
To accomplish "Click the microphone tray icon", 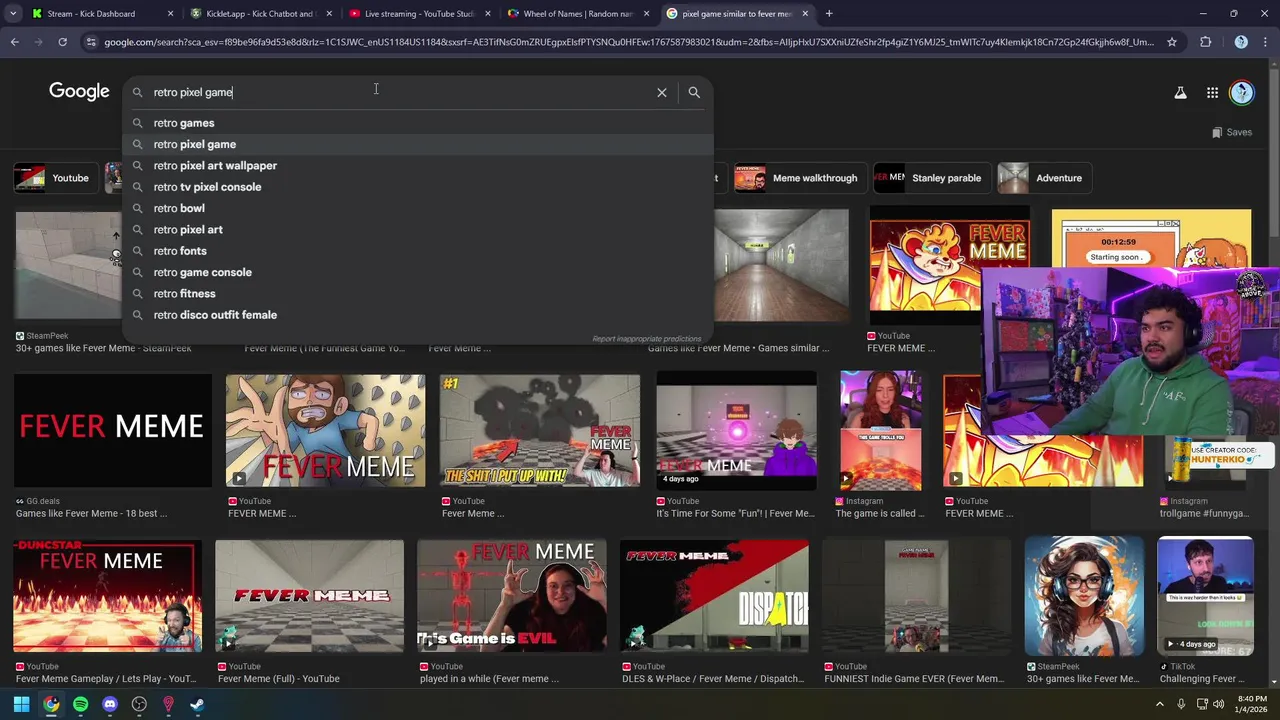I will (1181, 704).
